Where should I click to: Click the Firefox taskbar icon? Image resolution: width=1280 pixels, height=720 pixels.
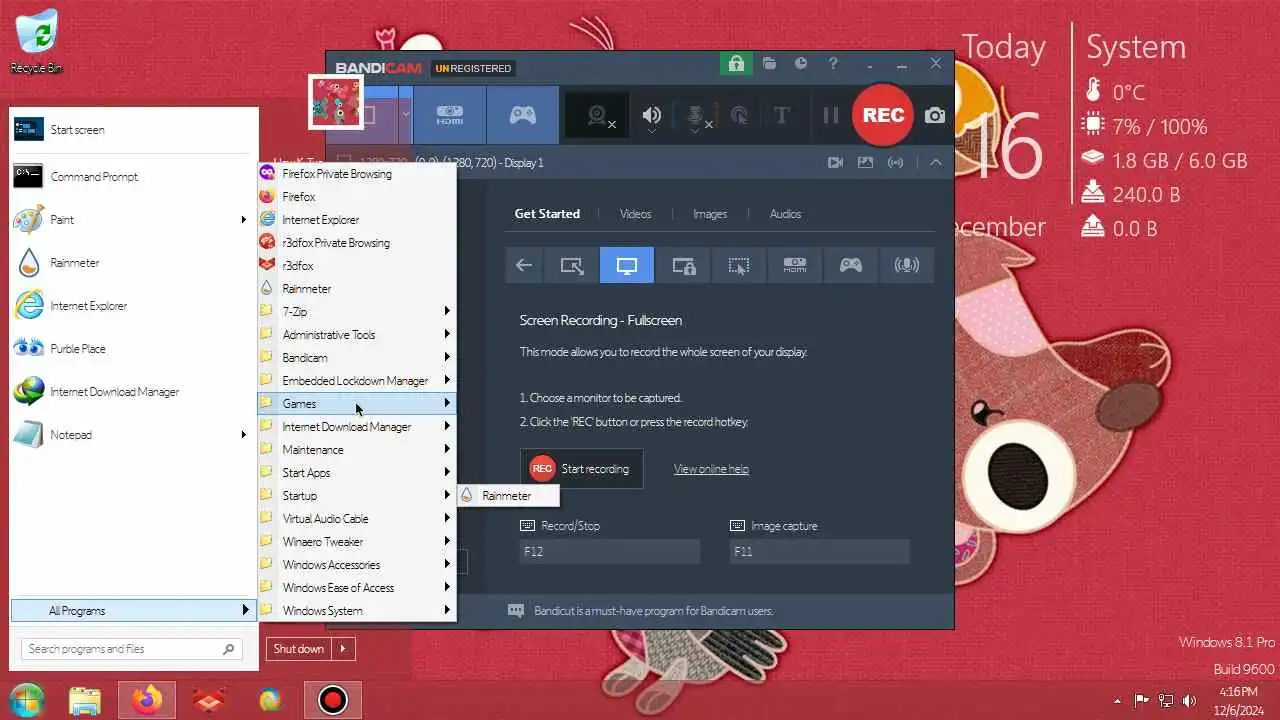tap(147, 700)
